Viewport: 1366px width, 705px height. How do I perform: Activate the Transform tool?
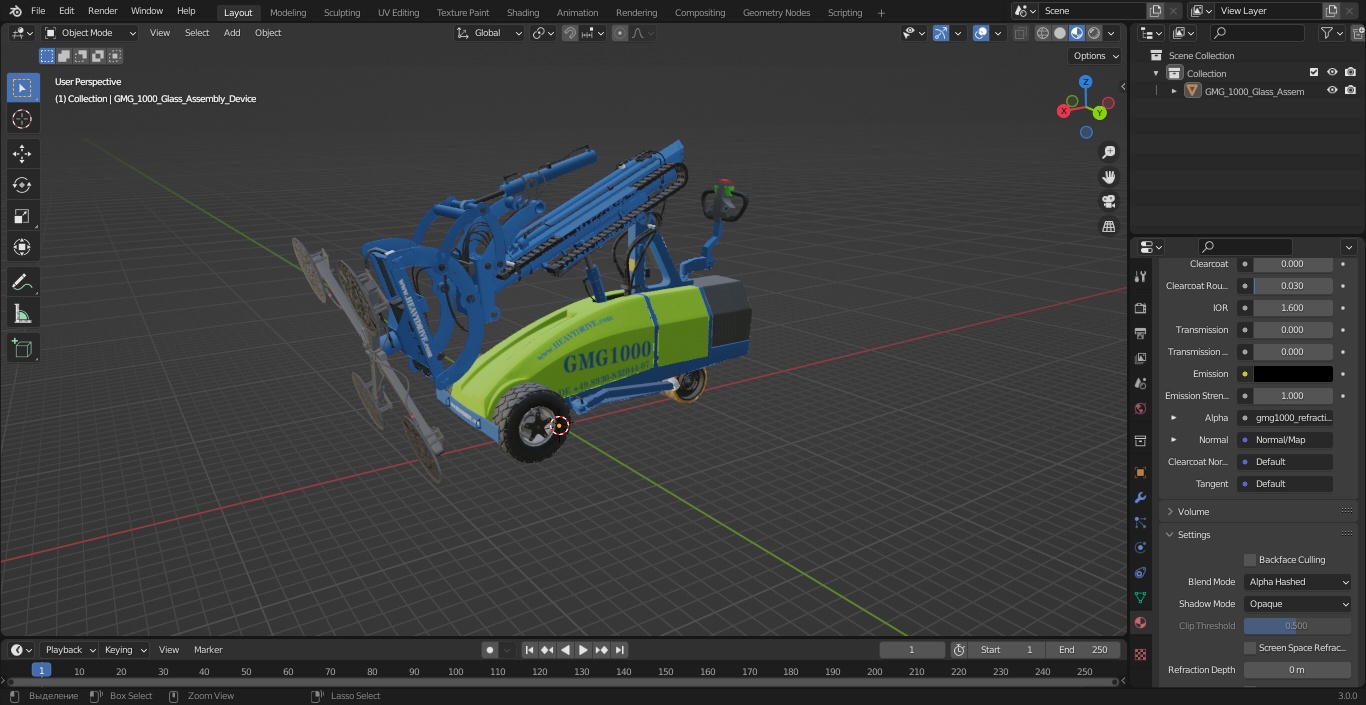click(22, 247)
